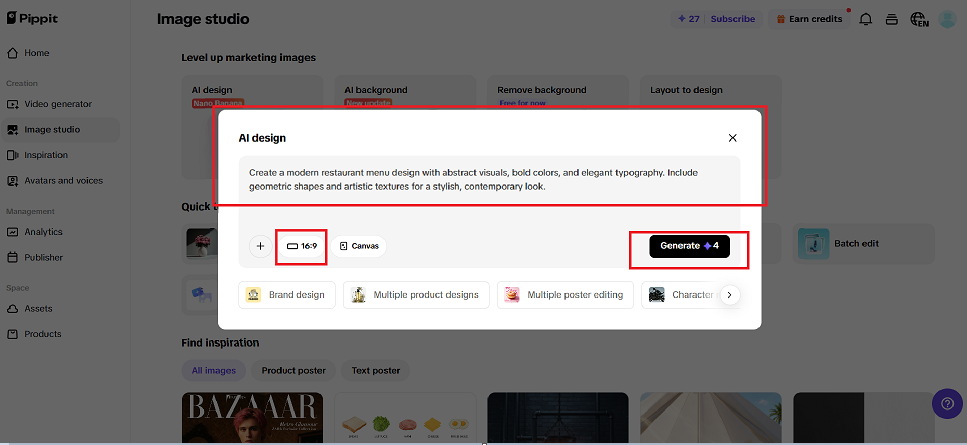Click the Image studio page title

(x=203, y=19)
